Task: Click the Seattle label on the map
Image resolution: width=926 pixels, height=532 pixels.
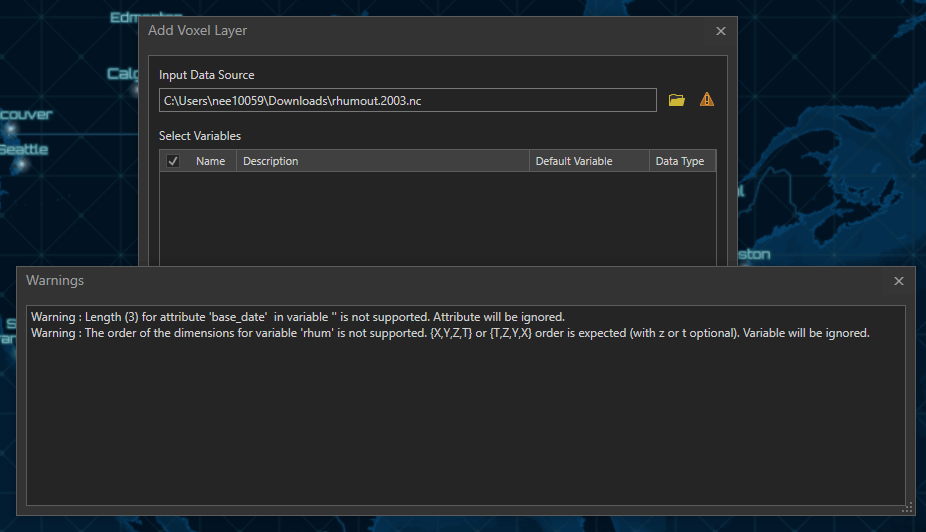Action: pyautogui.click(x=24, y=149)
